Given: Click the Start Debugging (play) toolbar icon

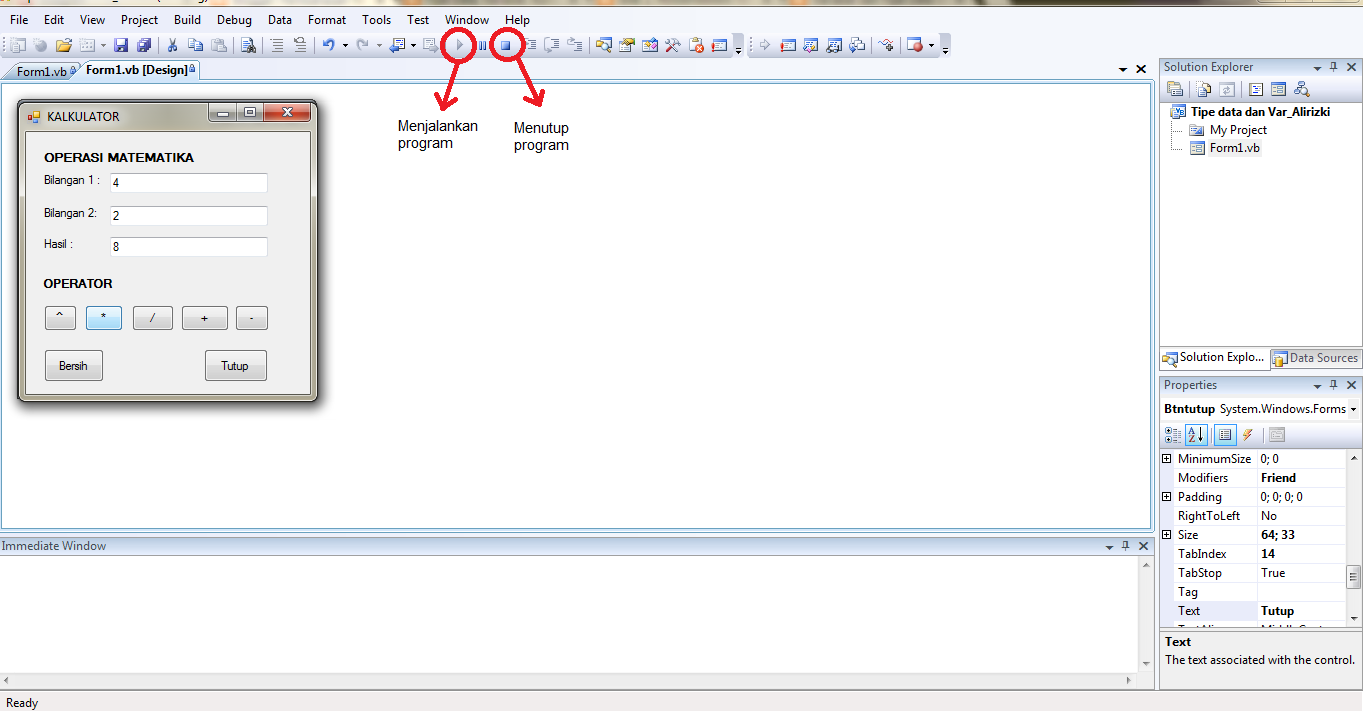Looking at the screenshot, I should point(459,44).
